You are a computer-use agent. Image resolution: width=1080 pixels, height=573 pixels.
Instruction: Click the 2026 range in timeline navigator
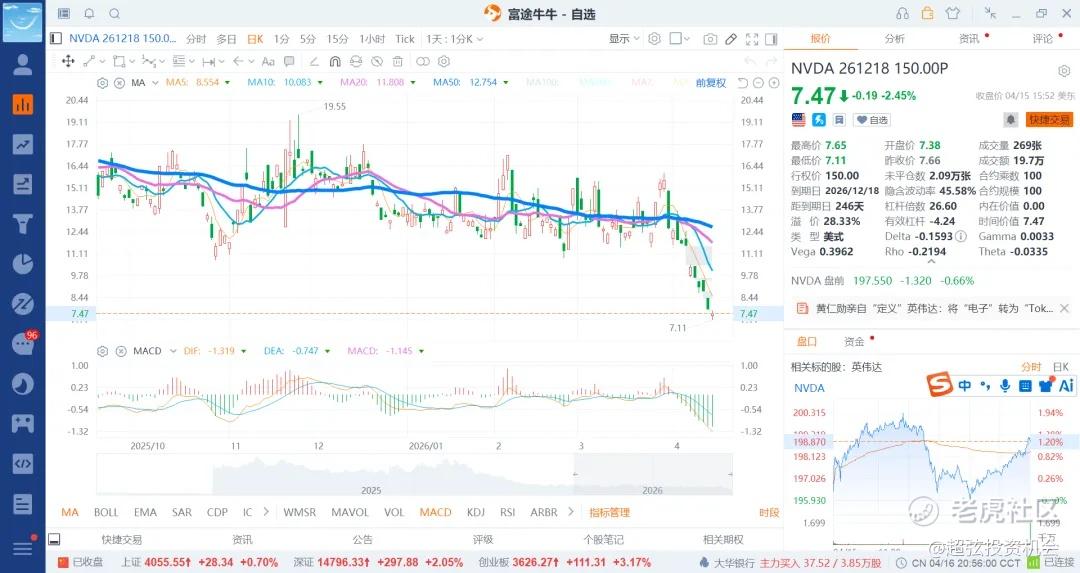click(x=652, y=490)
